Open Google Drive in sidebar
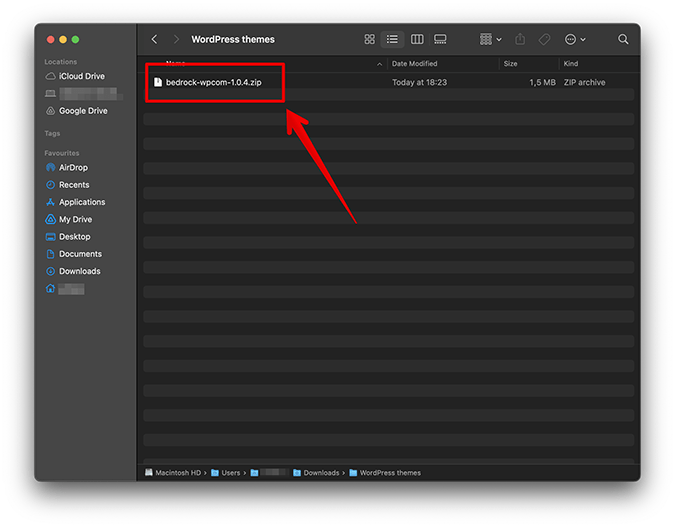675x527 pixels. 77,111
